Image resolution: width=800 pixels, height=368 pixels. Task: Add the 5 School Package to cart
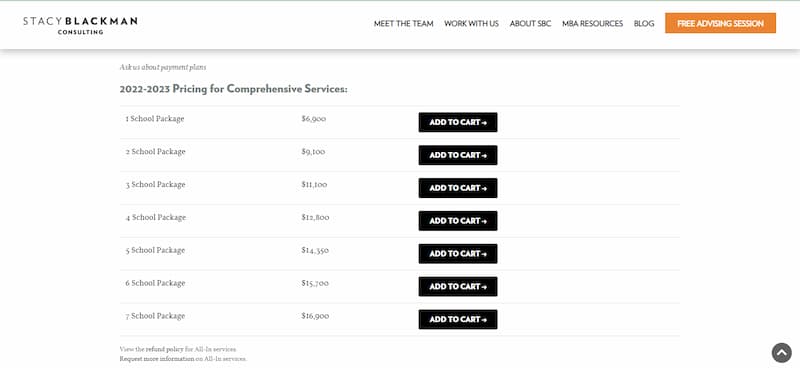click(458, 254)
